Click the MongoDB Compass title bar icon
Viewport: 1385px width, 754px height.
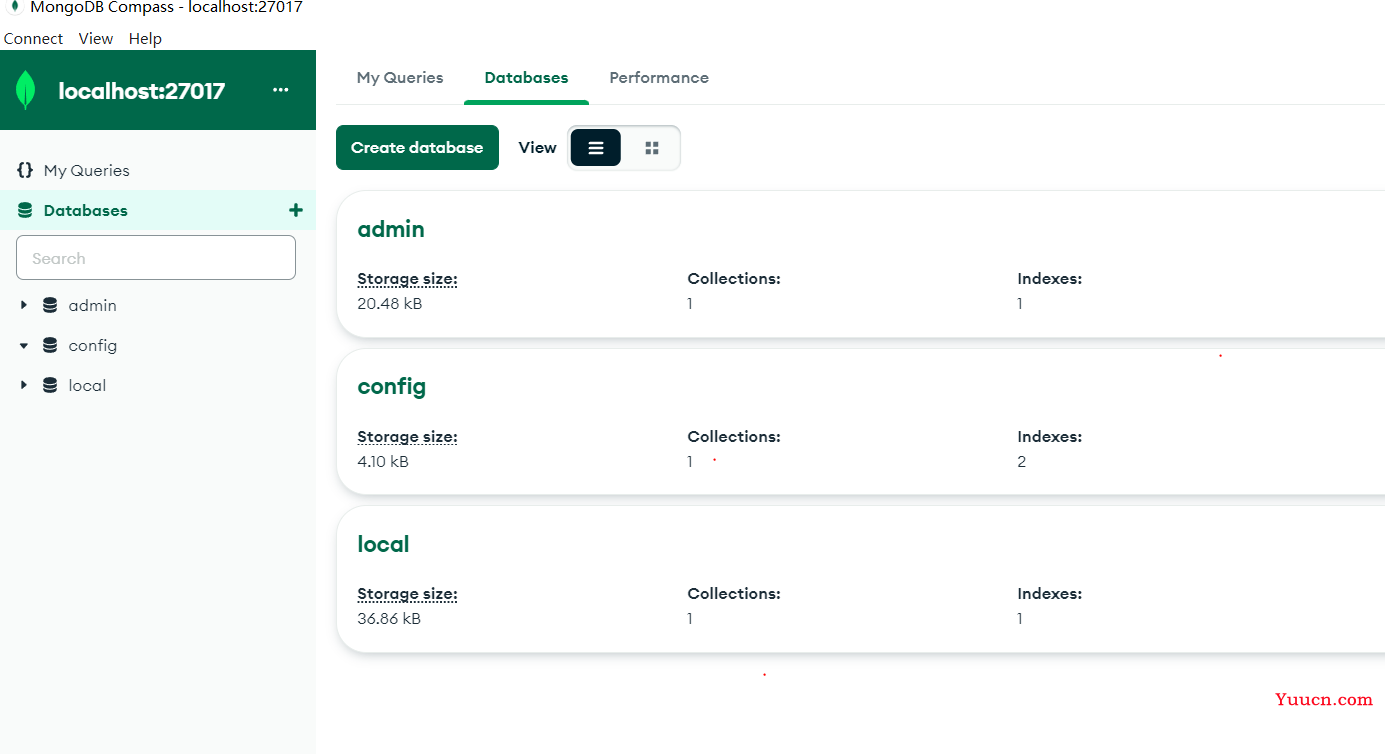tap(15, 8)
